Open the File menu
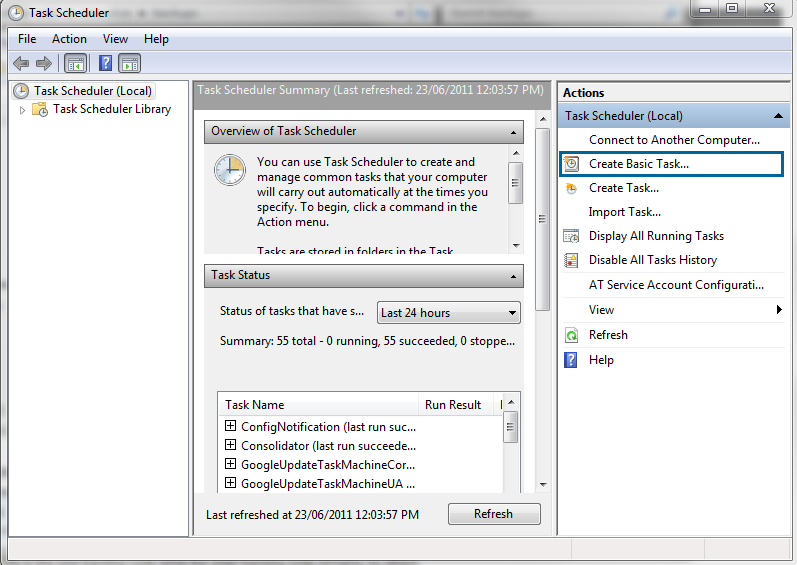Viewport: 797px width, 565px height. point(27,39)
